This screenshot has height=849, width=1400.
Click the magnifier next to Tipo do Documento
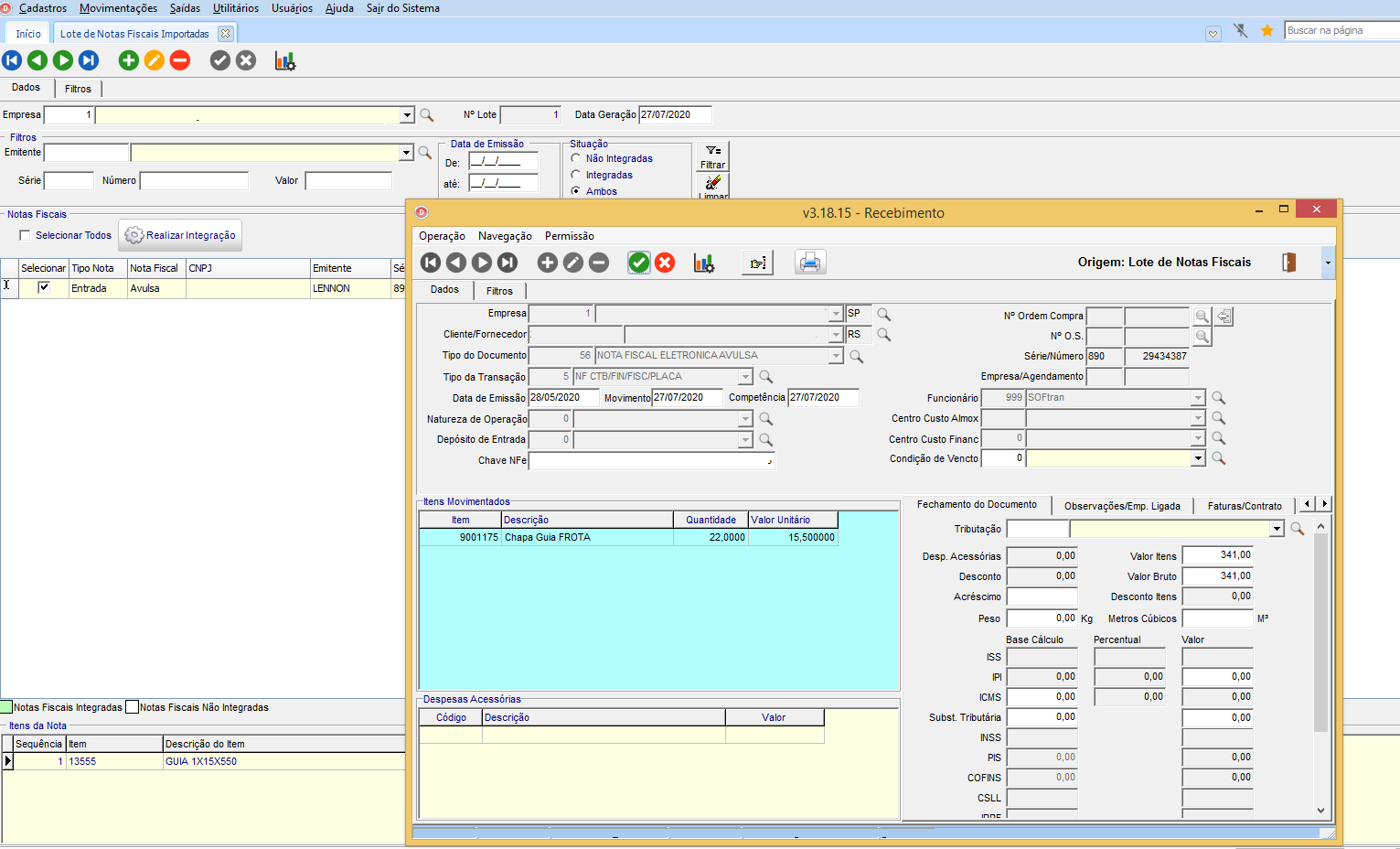coord(856,356)
